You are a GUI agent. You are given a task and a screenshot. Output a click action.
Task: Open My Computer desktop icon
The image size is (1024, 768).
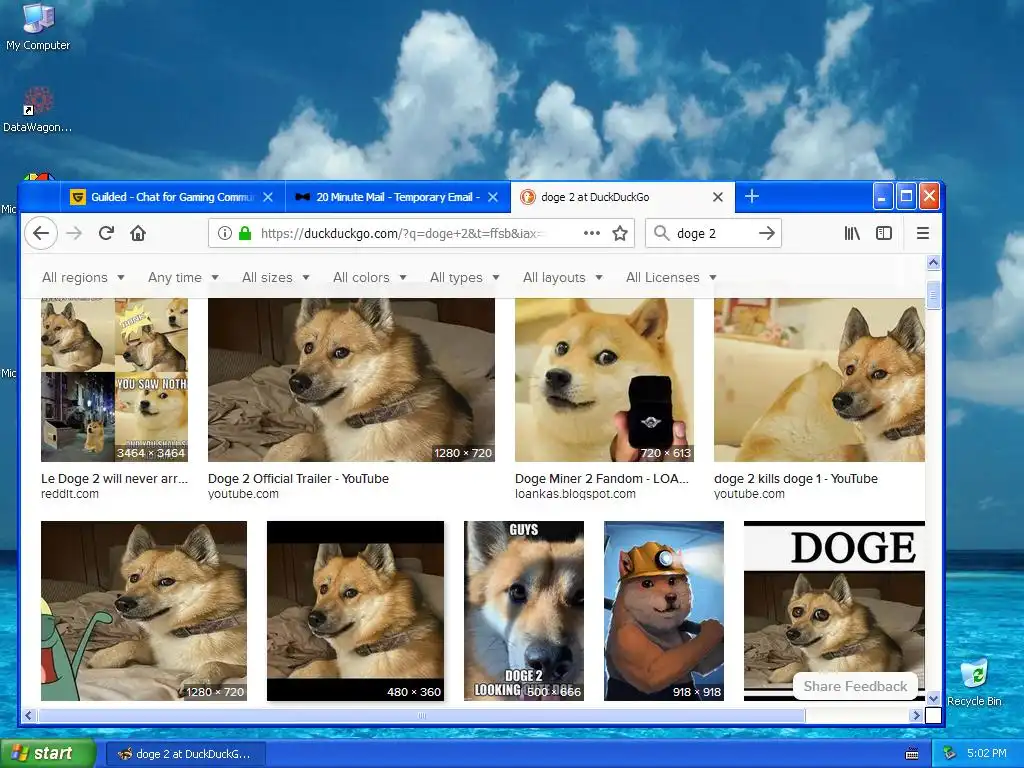[38, 27]
